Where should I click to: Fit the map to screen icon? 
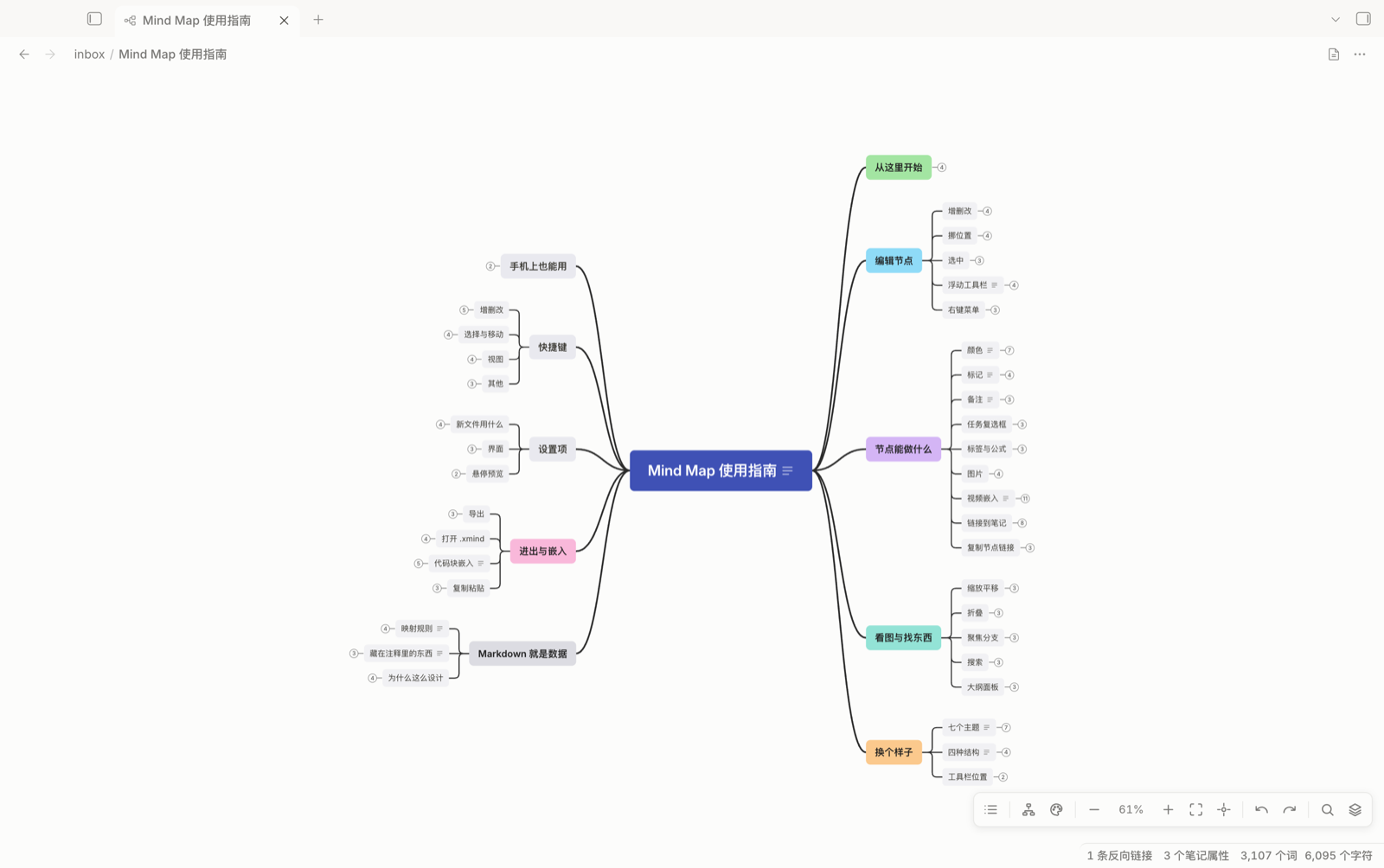tap(1196, 810)
